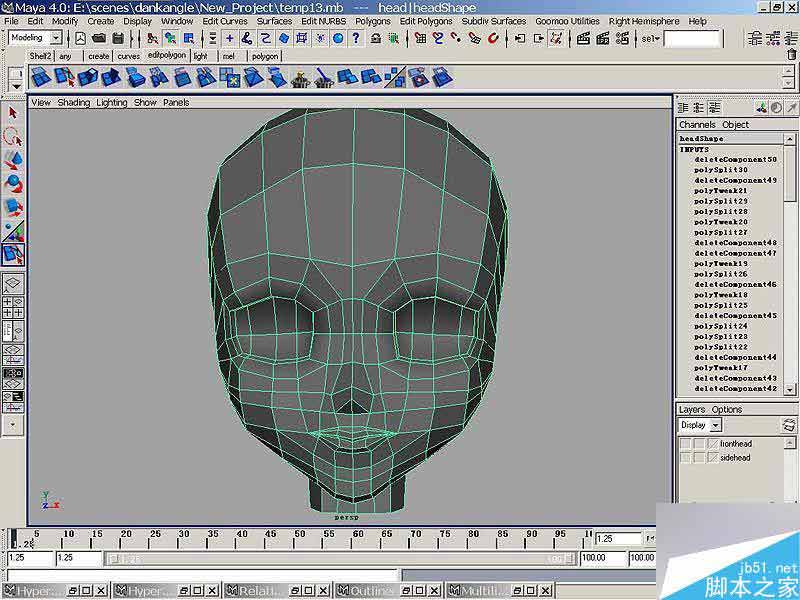Open the Shading menu in viewport panel
The height and width of the screenshot is (600, 800).
[x=73, y=102]
